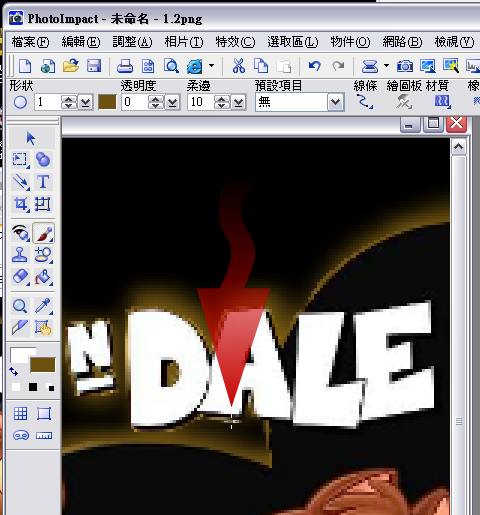Open the 編輯(E) menu
The height and width of the screenshot is (515, 480).
point(81,42)
